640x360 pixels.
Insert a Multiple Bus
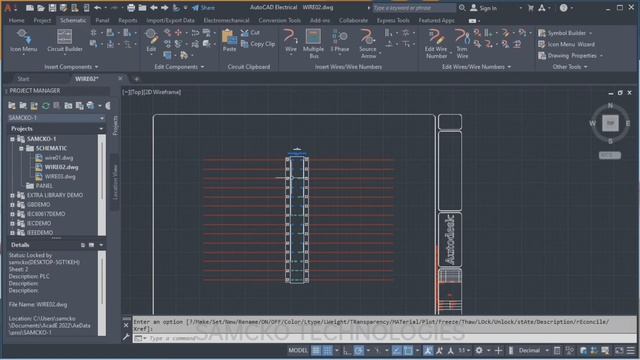tap(313, 43)
